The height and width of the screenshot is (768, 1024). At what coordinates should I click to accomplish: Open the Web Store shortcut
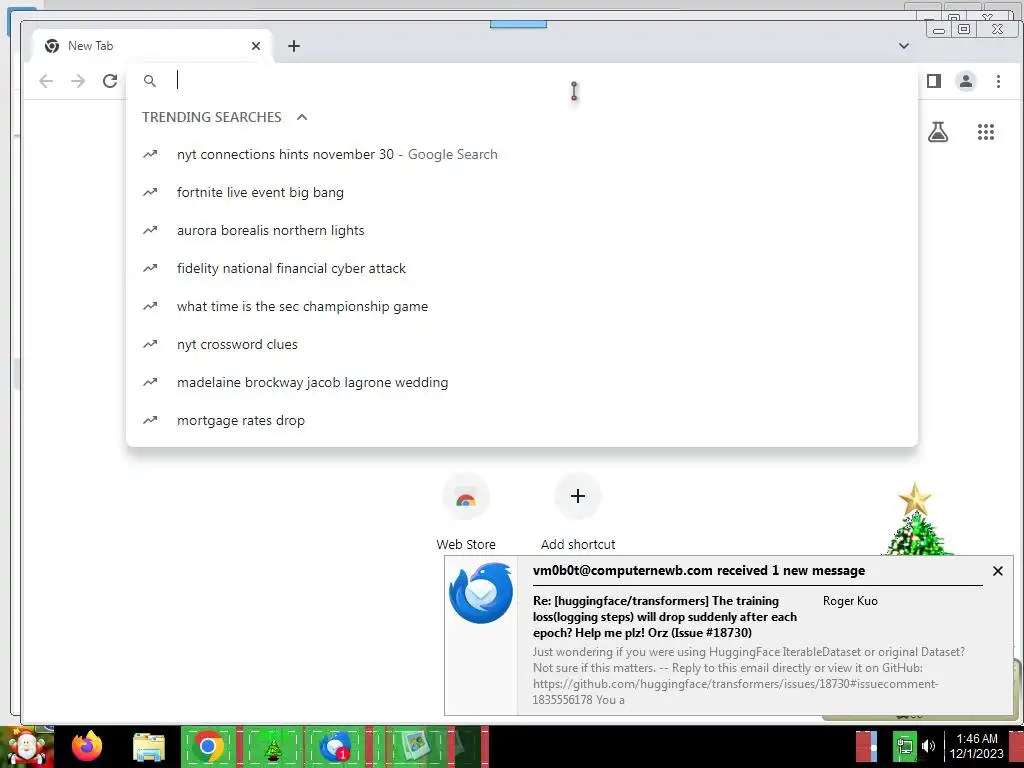466,512
